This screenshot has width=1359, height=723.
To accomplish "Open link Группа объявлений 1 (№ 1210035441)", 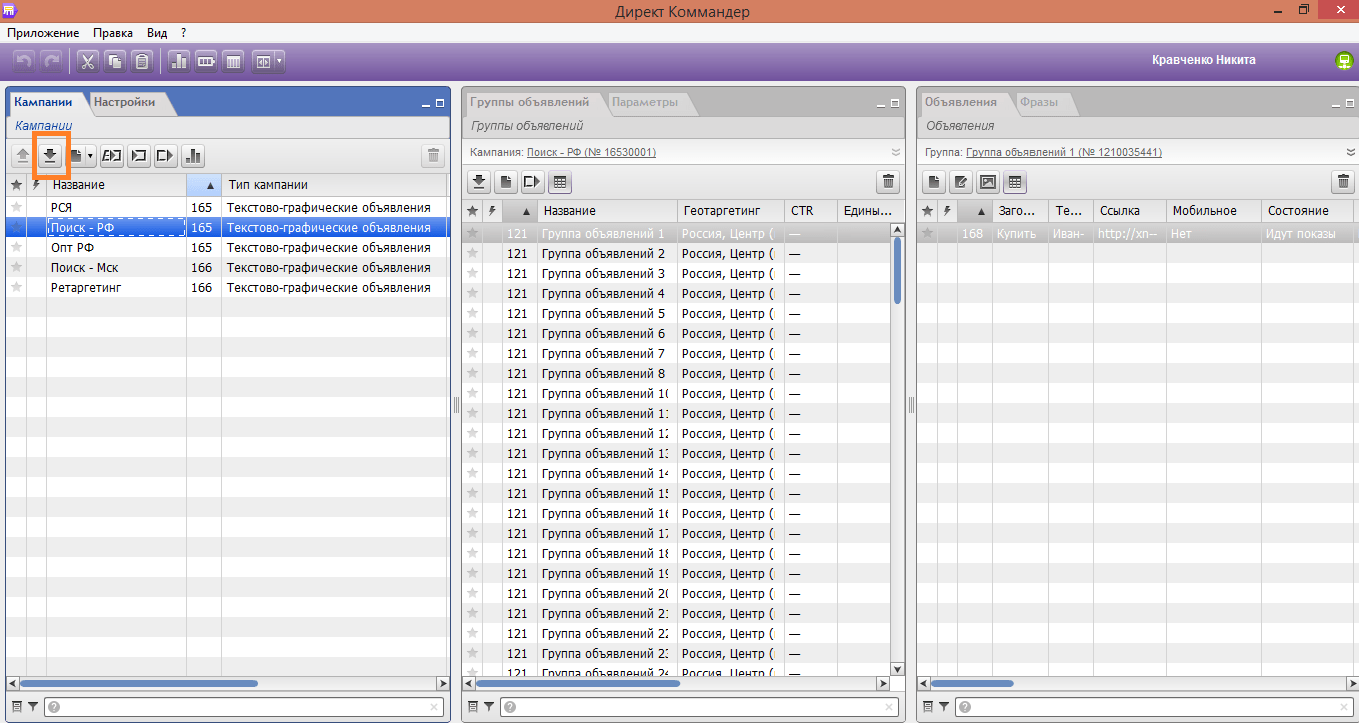I will click(1064, 152).
